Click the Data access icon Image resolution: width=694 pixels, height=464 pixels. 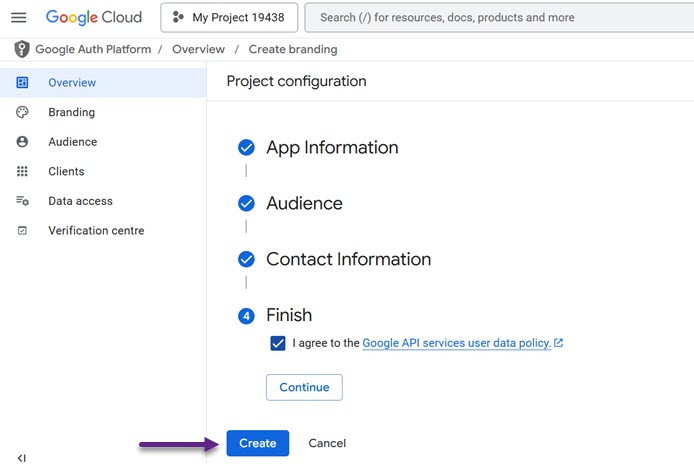[22, 201]
